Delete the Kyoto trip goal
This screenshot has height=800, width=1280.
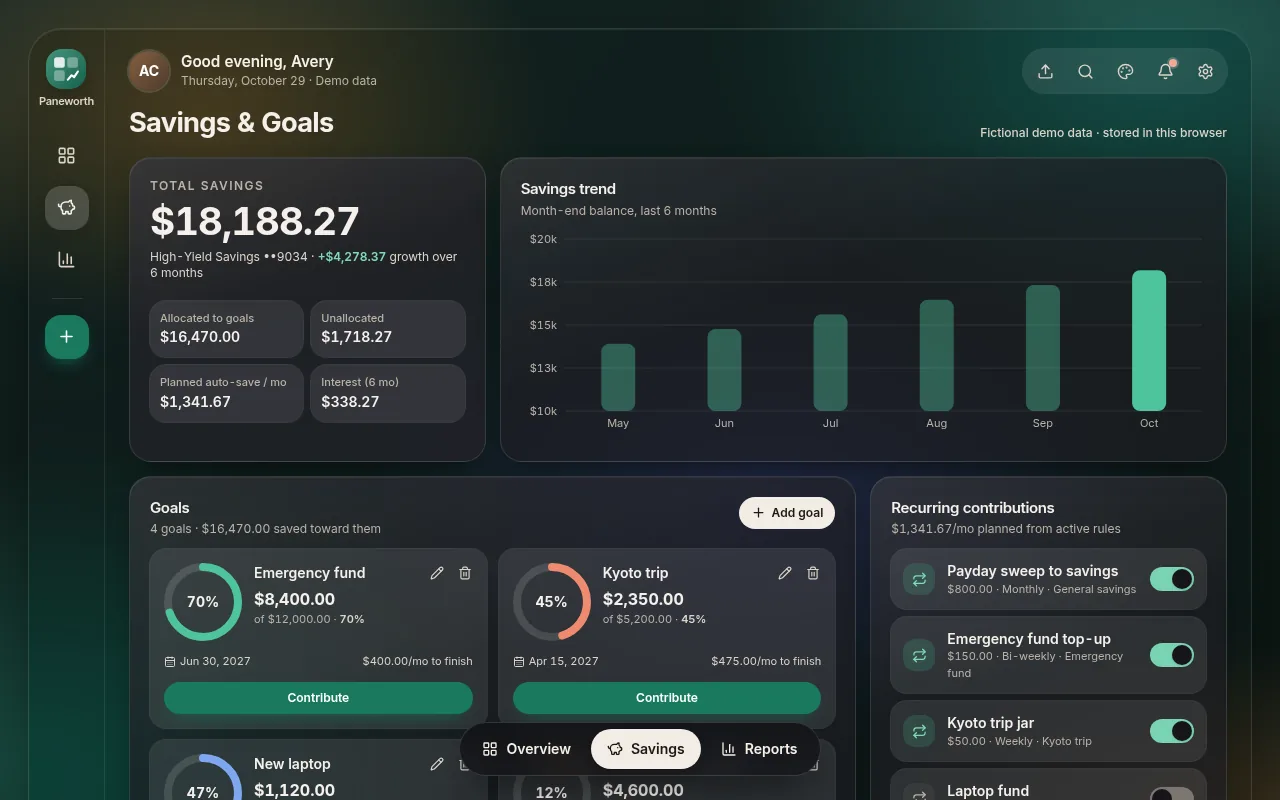(813, 573)
